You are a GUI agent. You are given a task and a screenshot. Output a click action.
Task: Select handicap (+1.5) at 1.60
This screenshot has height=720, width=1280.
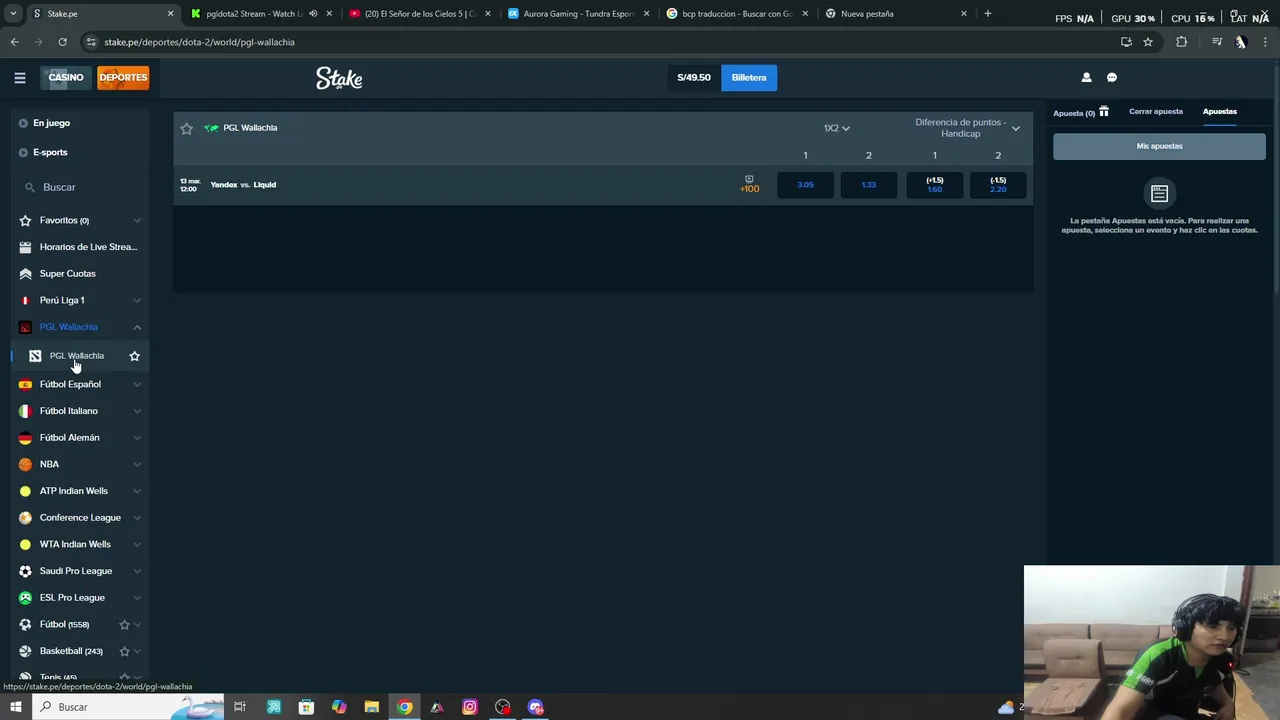[934, 185]
